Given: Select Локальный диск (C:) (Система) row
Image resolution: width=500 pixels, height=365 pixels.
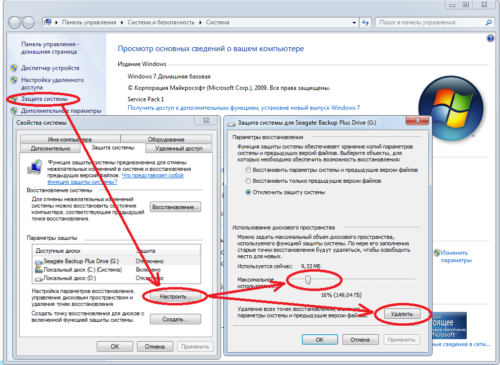Looking at the screenshot, I should point(117,270).
